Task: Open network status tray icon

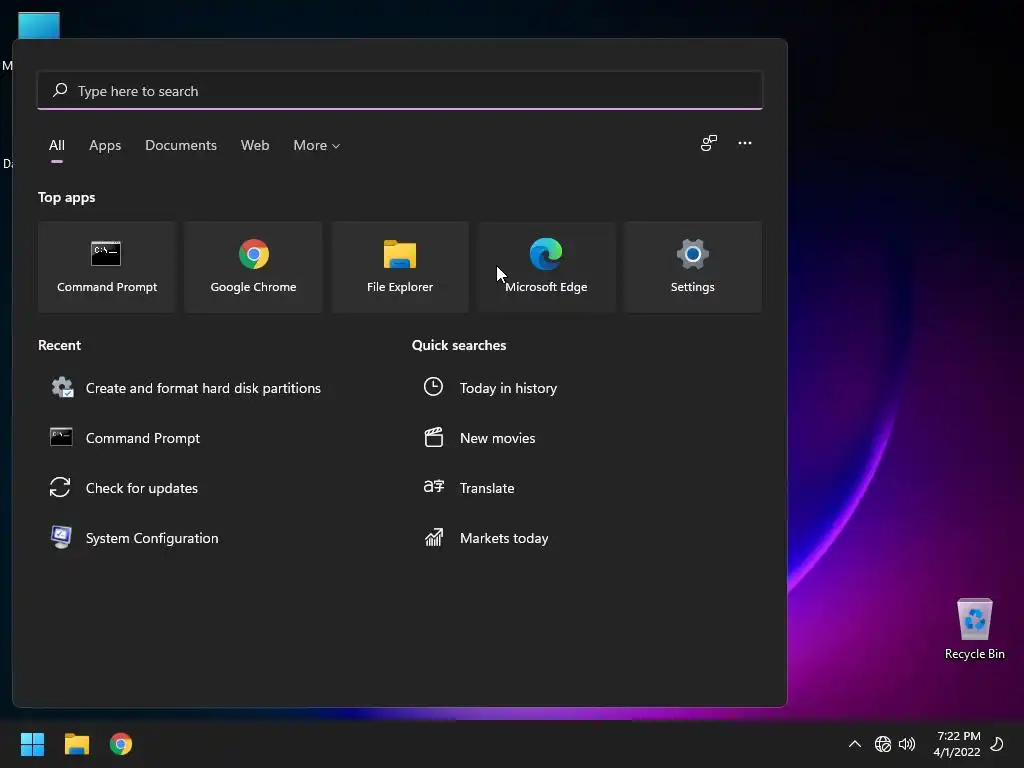Action: [x=882, y=744]
